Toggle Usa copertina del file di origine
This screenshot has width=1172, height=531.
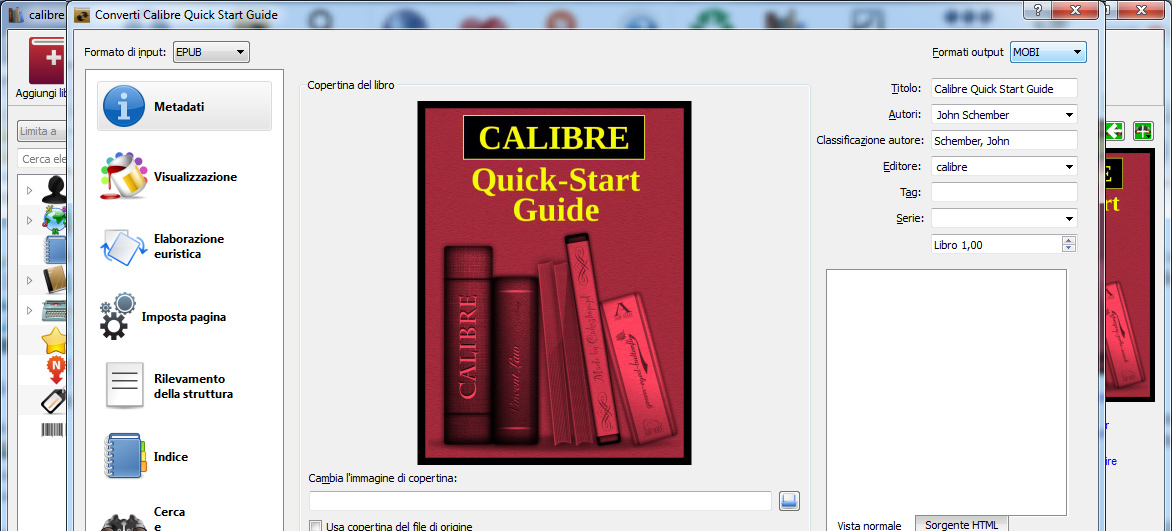(x=315, y=526)
